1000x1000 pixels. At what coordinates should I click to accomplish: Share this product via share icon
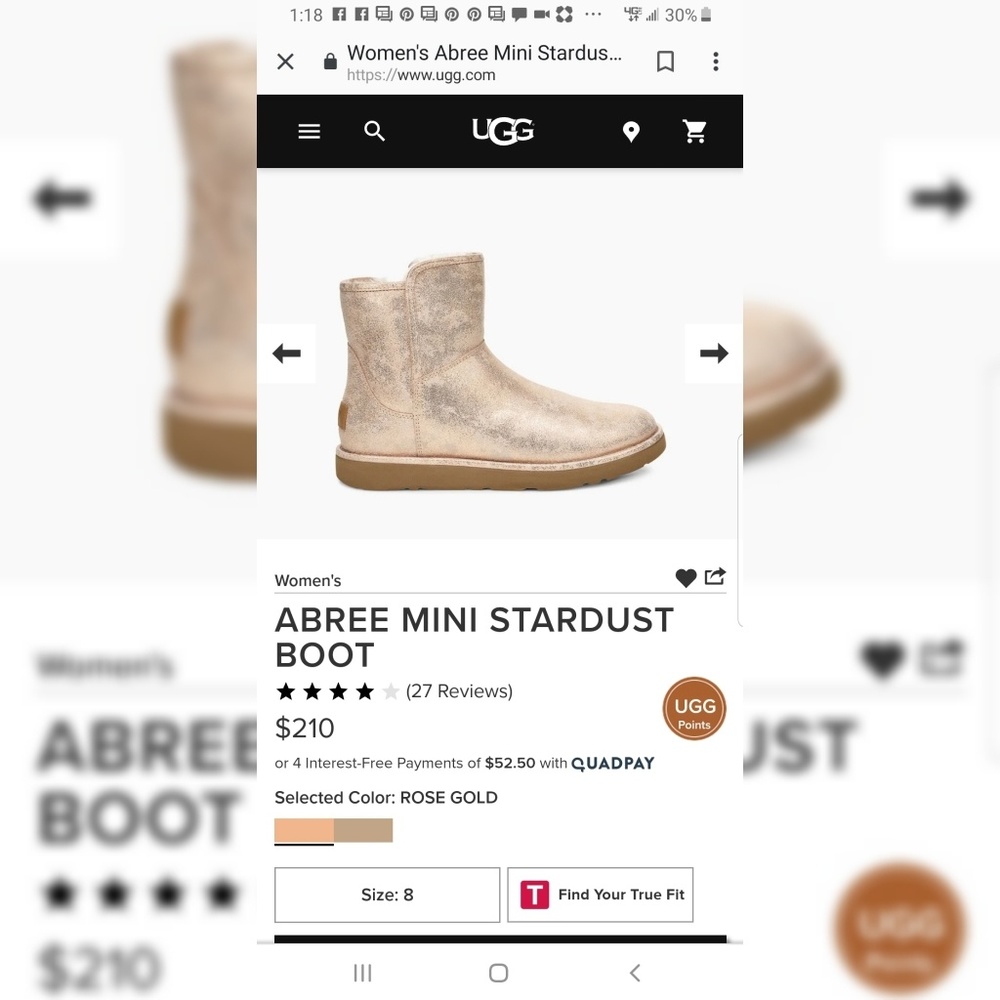pyautogui.click(x=715, y=577)
